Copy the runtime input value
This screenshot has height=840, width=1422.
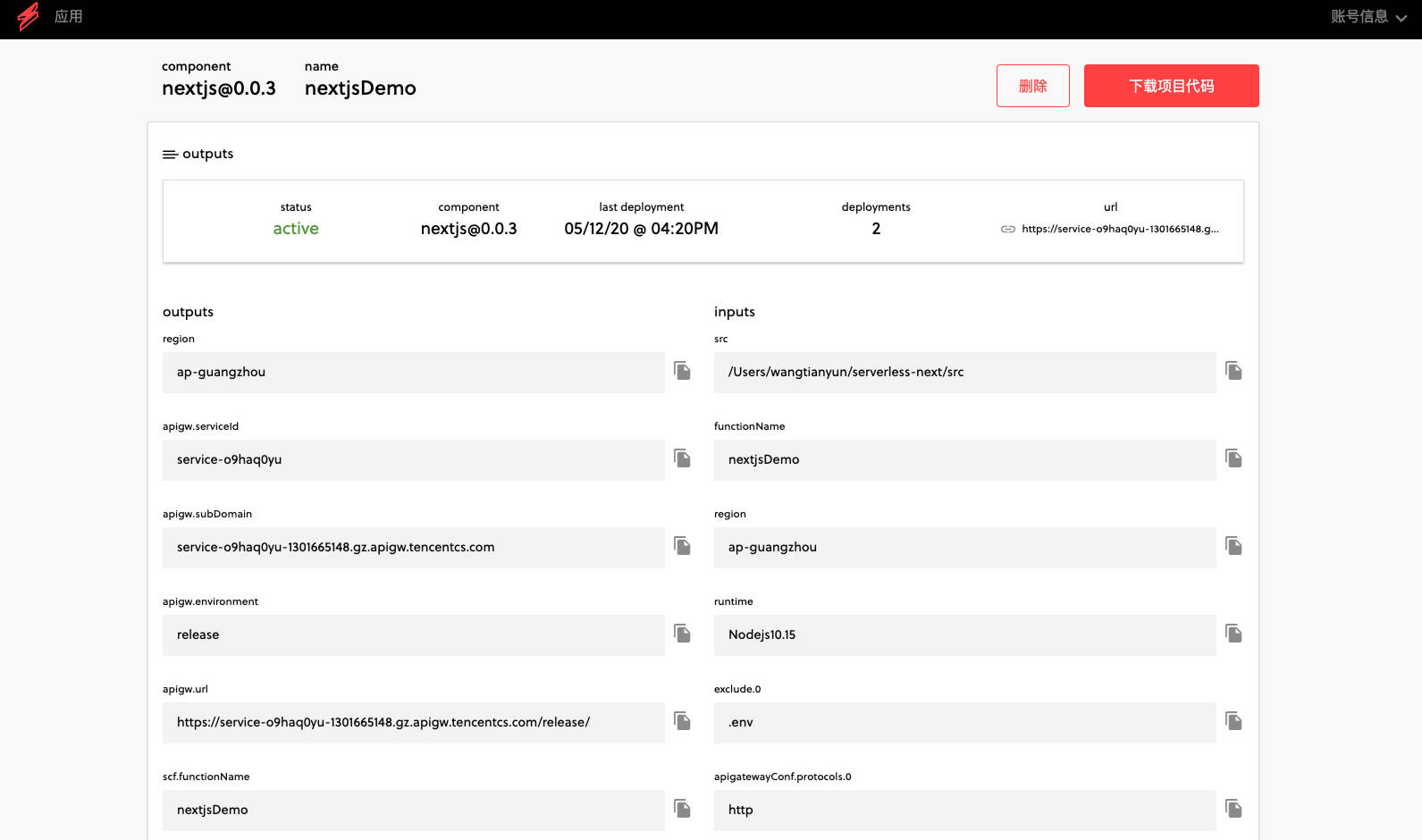[1233, 634]
